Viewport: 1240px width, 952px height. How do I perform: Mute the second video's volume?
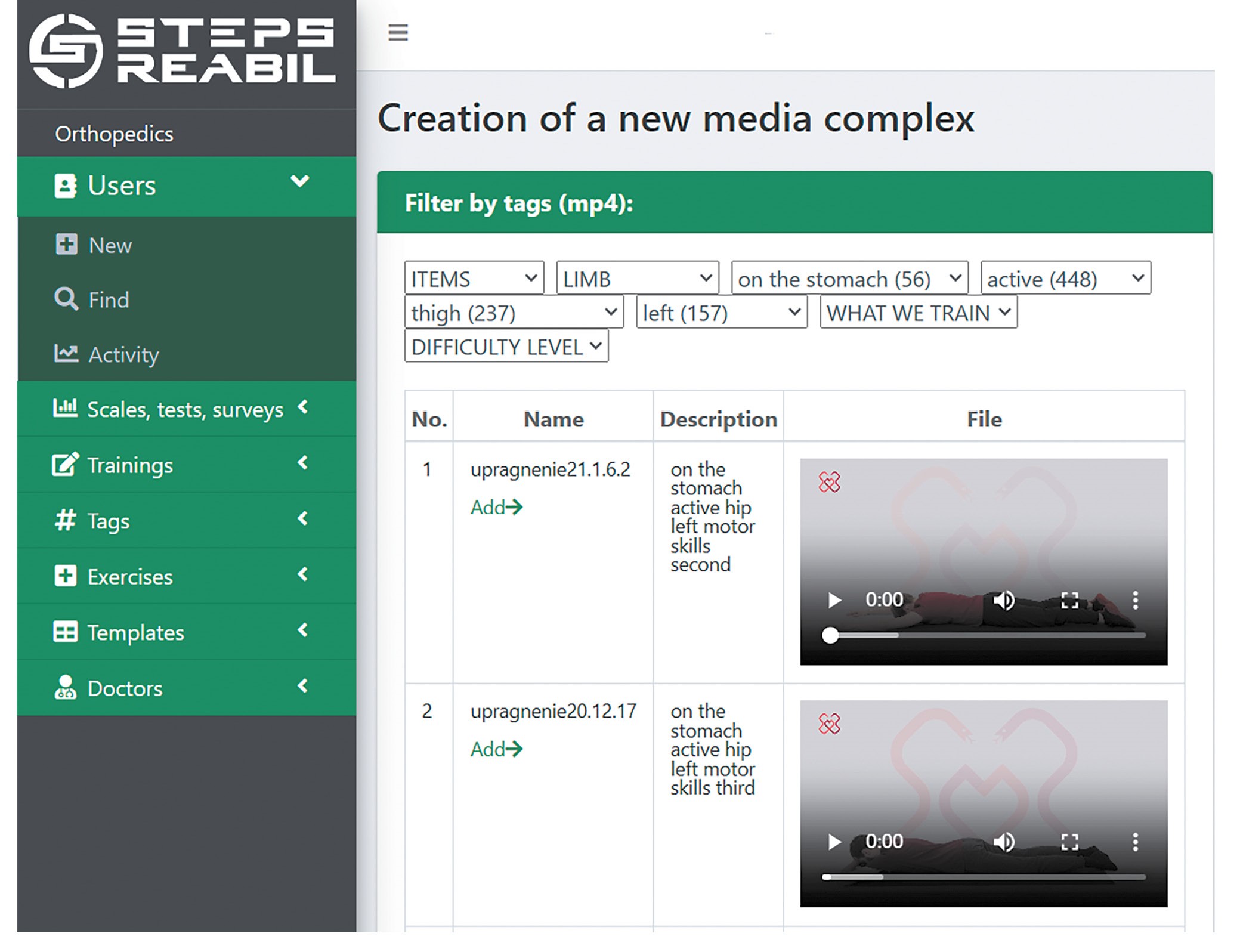pyautogui.click(x=1004, y=842)
